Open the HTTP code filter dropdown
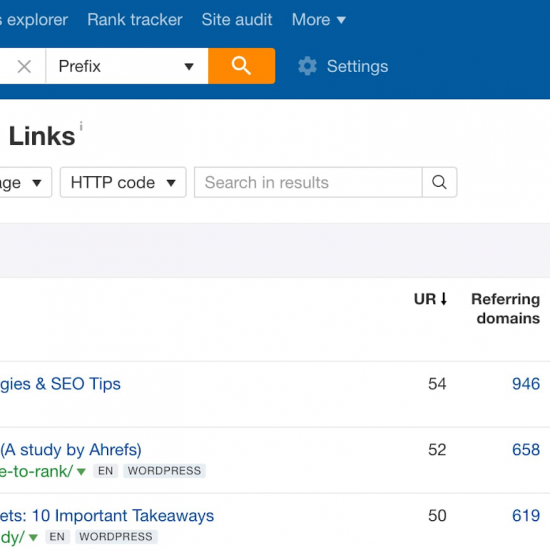Screen dimensions: 550x550 [123, 182]
